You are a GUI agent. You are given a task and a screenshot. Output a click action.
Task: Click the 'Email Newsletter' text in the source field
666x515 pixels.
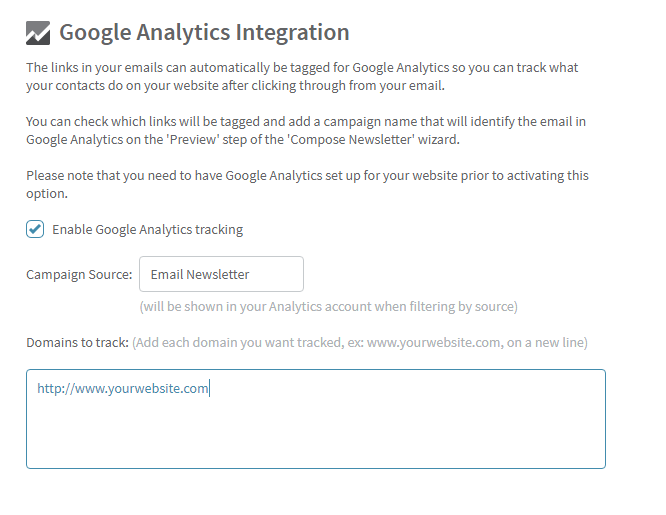[x=200, y=274]
